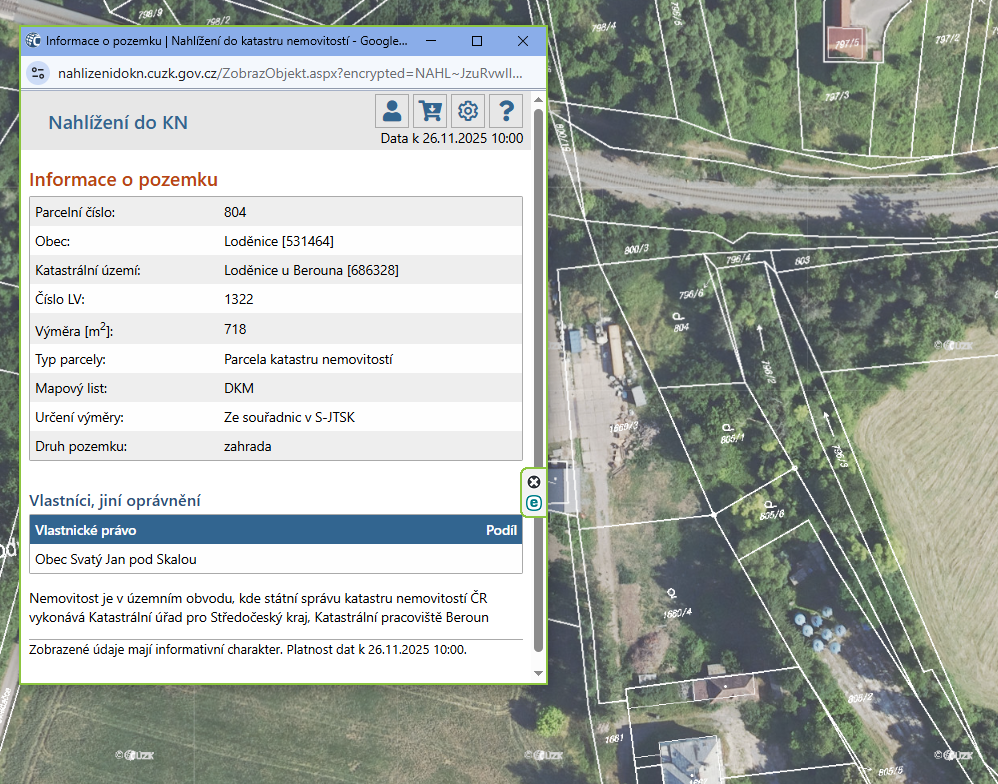
Task: Open the Loděnice [531464] municipality entry
Action: click(x=278, y=241)
